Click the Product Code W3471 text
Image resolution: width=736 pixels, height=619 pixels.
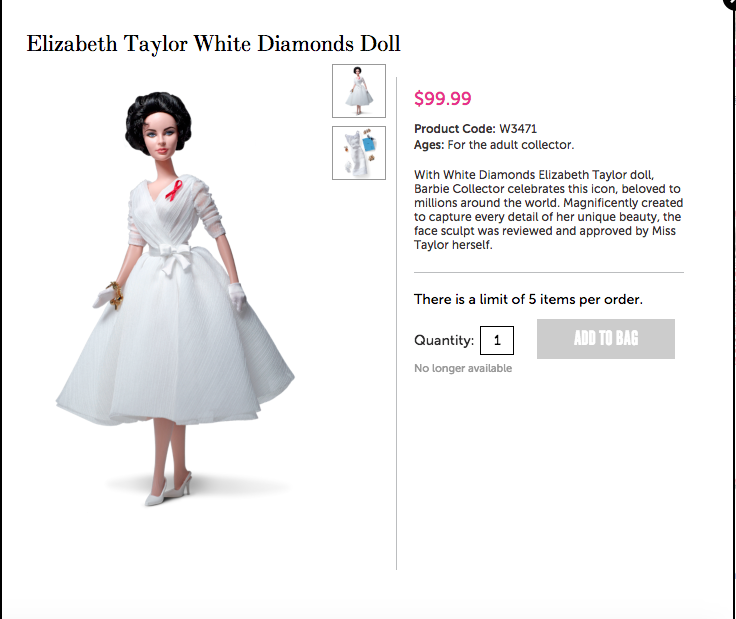click(475, 129)
